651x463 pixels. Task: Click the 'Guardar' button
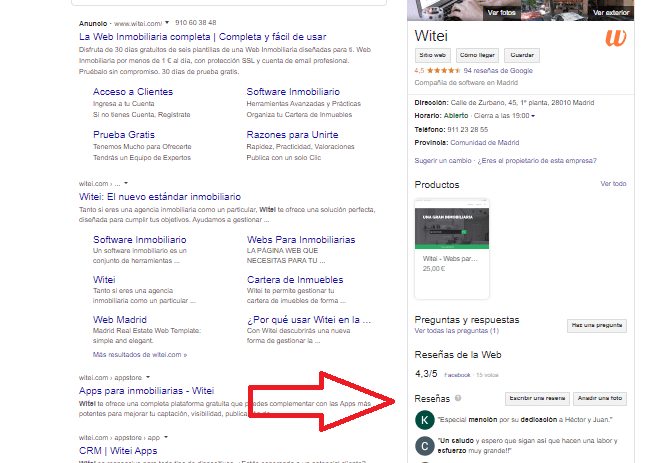[x=522, y=55]
